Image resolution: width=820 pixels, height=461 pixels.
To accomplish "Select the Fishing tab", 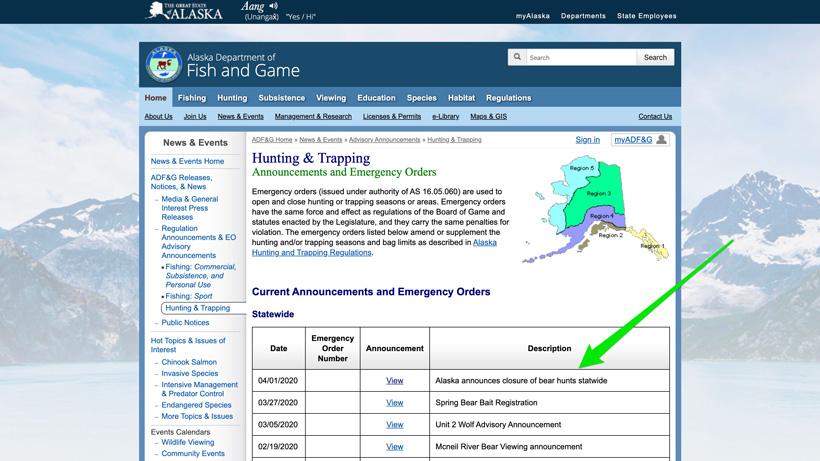I will tap(192, 98).
